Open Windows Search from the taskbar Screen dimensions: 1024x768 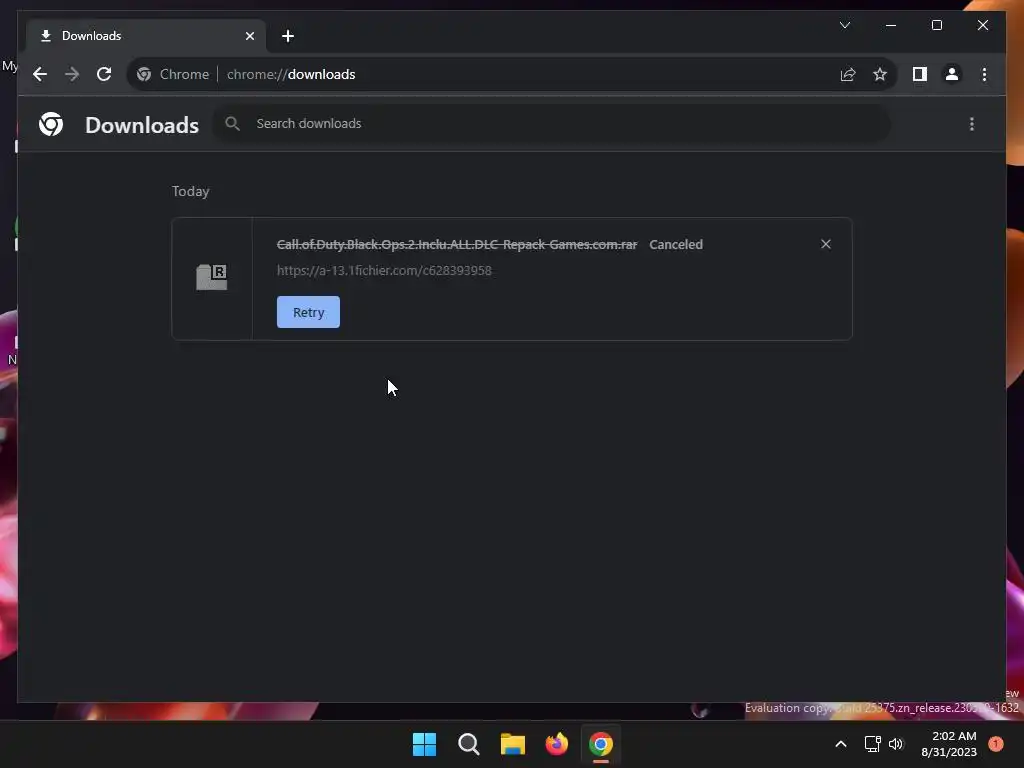[x=468, y=744]
